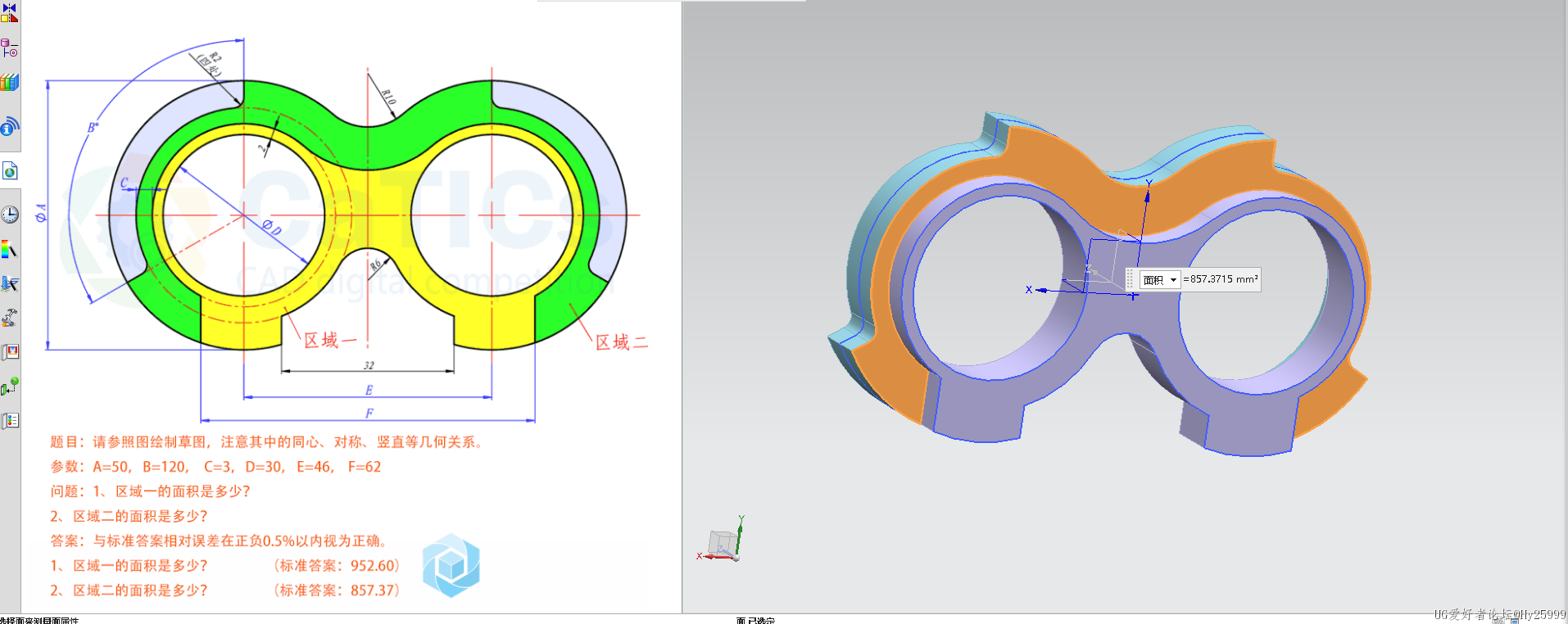The height and width of the screenshot is (624, 1568).
Task: Click the 标准答案 952.60 text
Action: [x=337, y=566]
